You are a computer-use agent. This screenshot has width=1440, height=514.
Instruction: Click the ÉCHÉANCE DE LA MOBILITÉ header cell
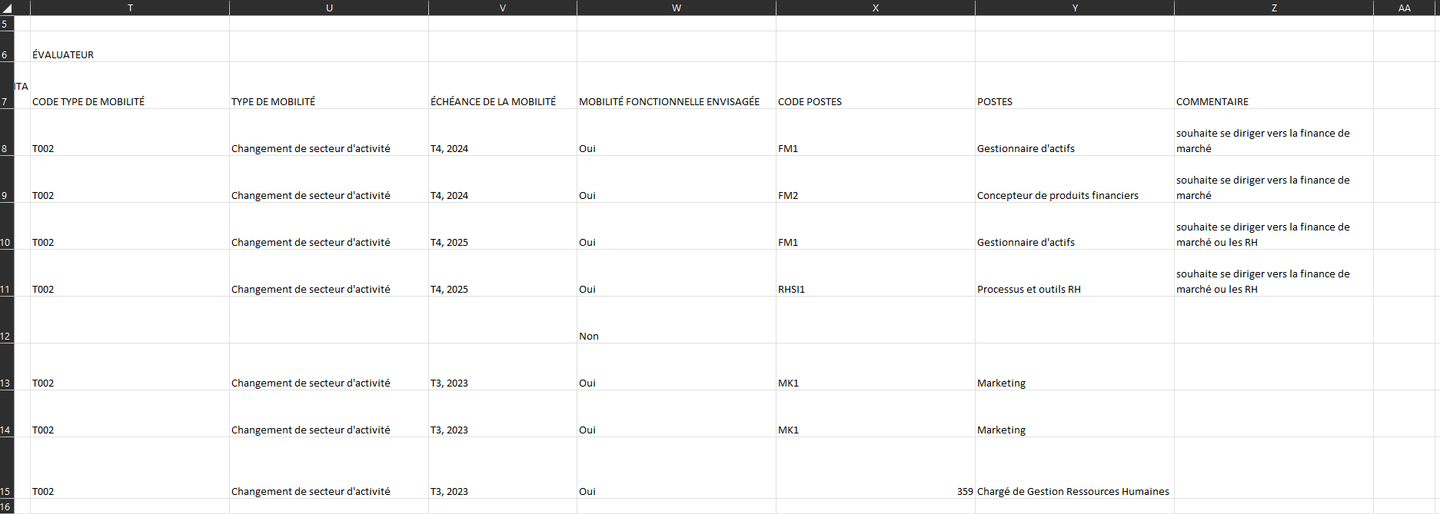pyautogui.click(x=502, y=101)
